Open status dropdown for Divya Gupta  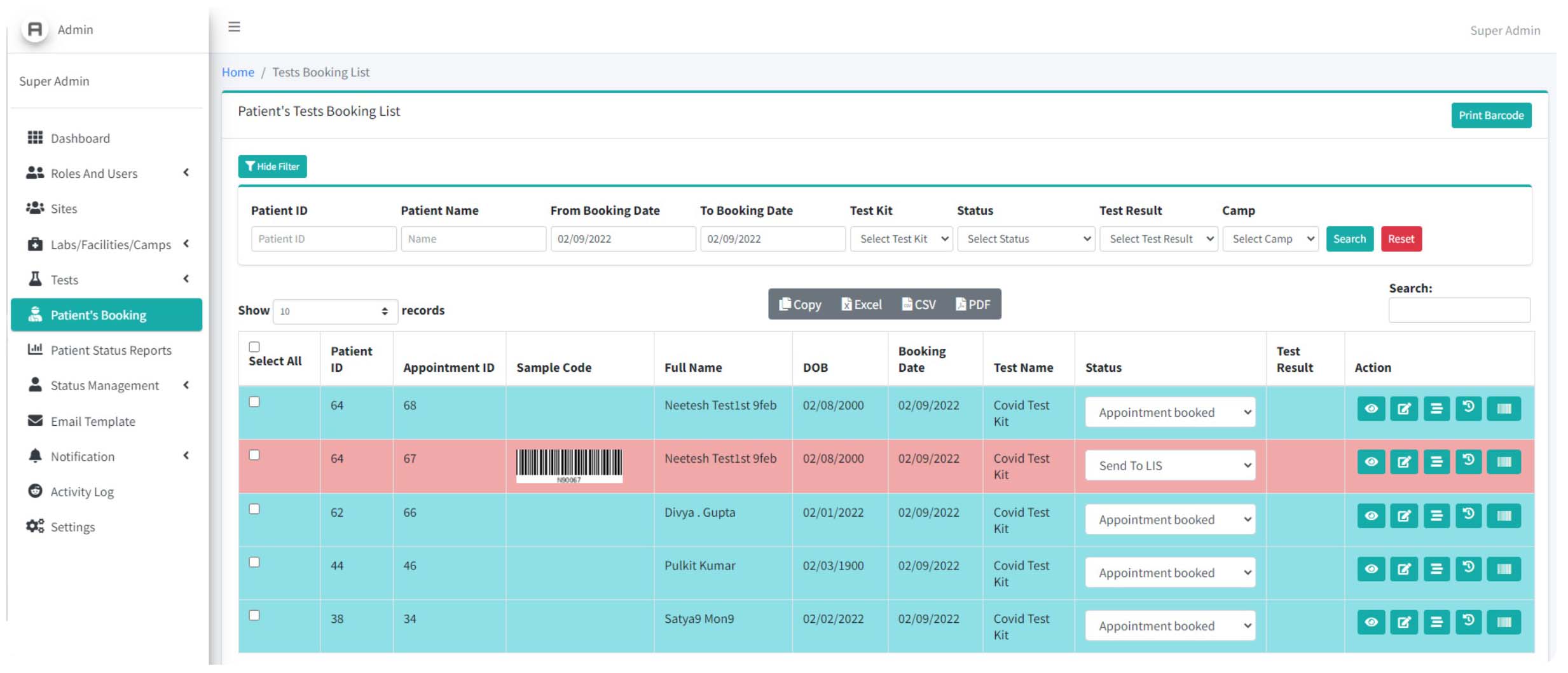pos(1170,520)
